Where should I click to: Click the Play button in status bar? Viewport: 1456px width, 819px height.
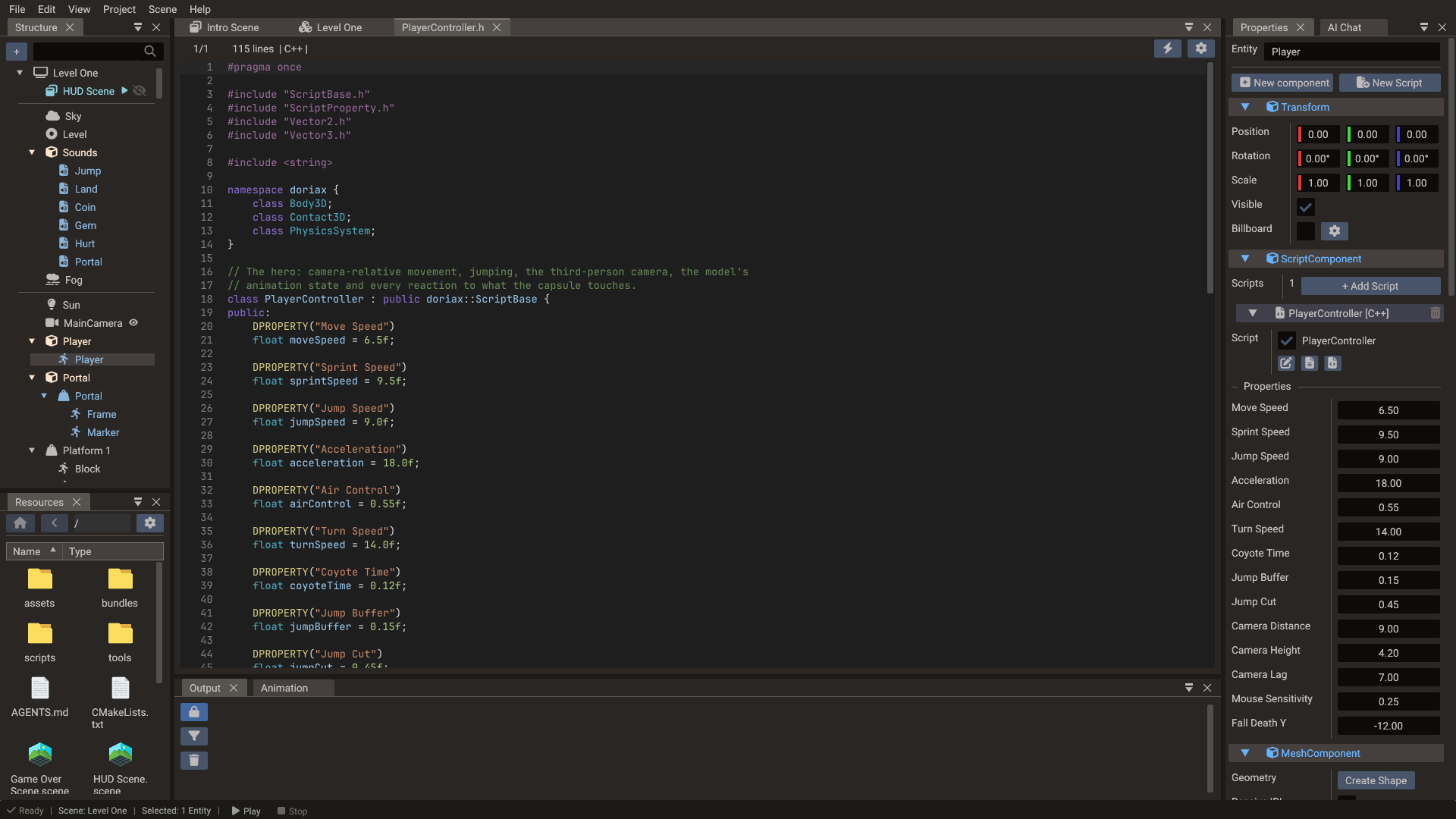point(246,811)
